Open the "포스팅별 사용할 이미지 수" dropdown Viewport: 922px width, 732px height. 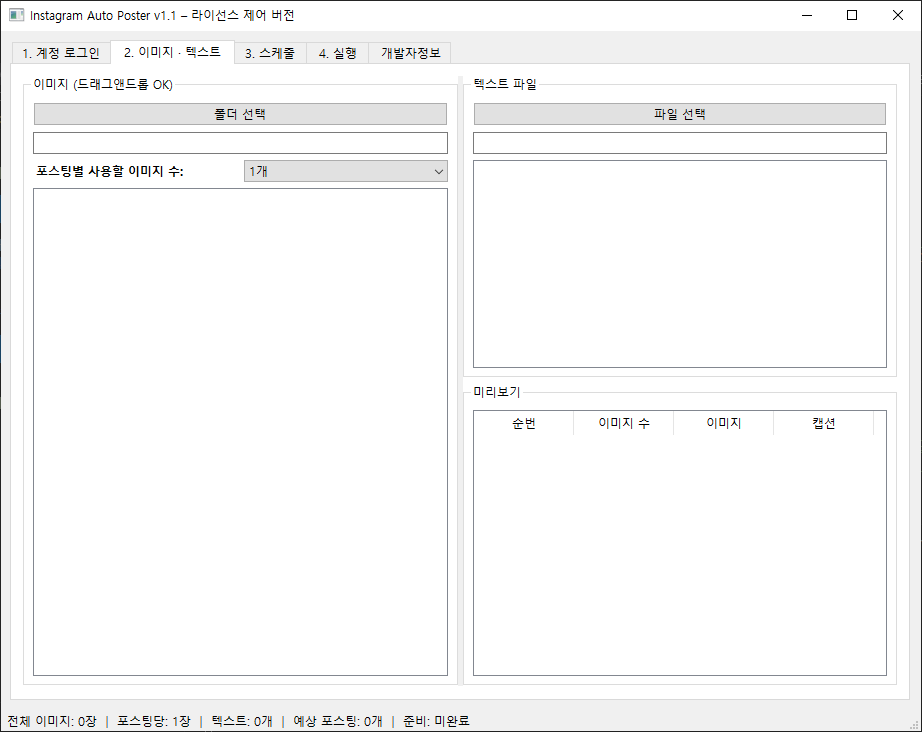tap(437, 171)
